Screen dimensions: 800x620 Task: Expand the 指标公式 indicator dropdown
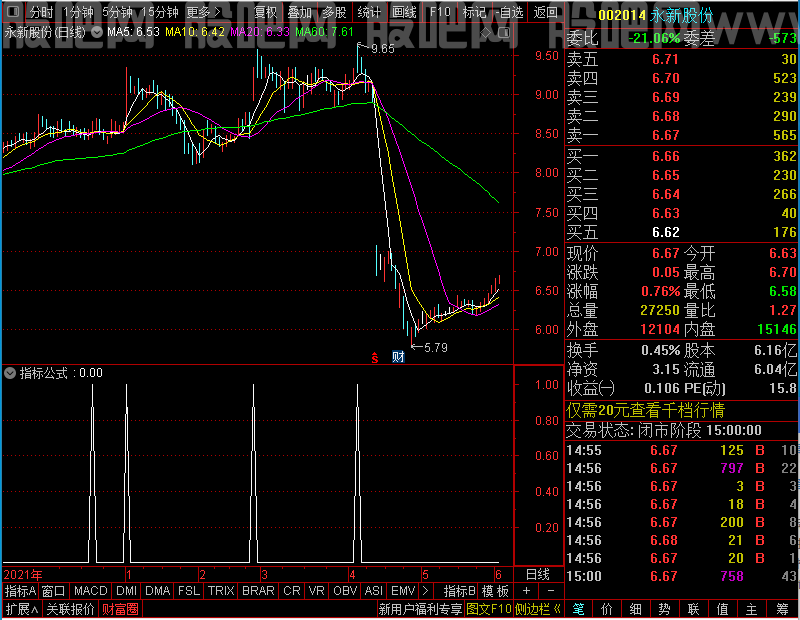click(x=10, y=373)
